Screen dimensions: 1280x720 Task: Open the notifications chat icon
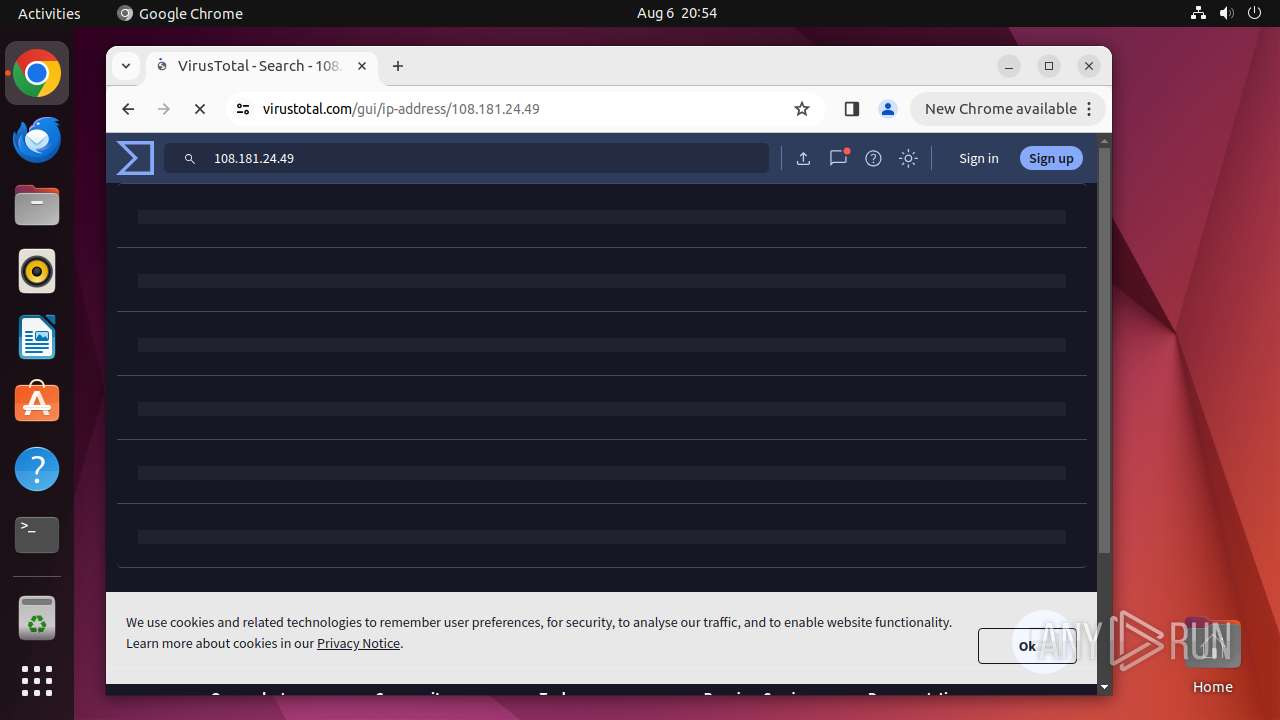(x=839, y=157)
